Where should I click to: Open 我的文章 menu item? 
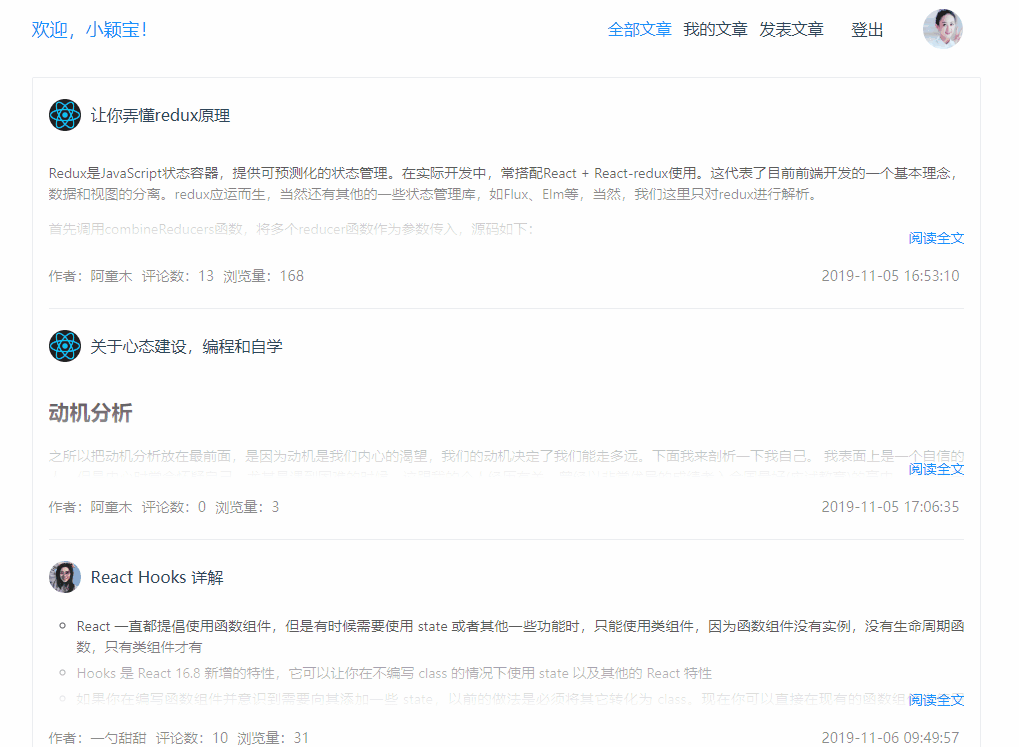coord(716,29)
